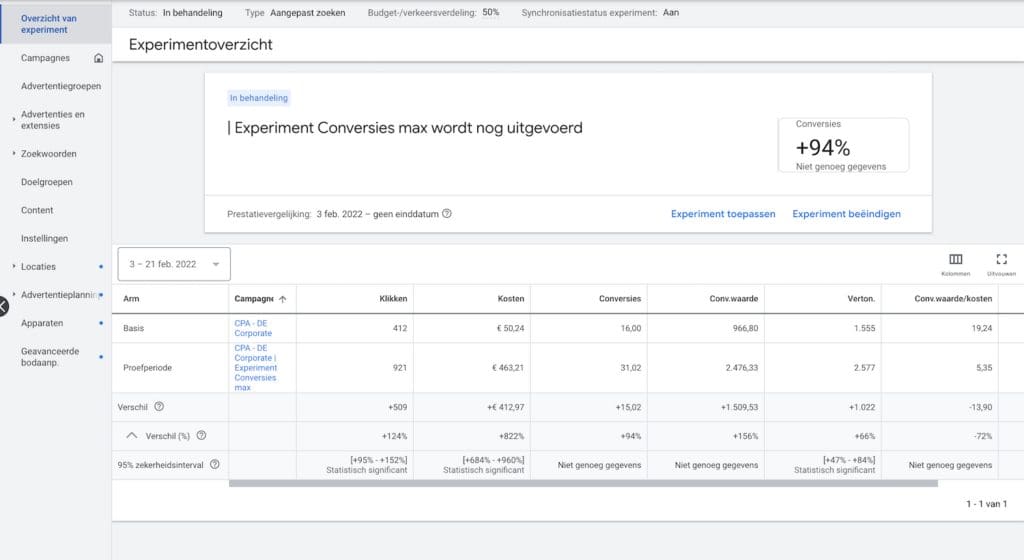The width and height of the screenshot is (1024, 560).
Task: Click the Experimentoverzicht page heading
Action: pos(200,44)
